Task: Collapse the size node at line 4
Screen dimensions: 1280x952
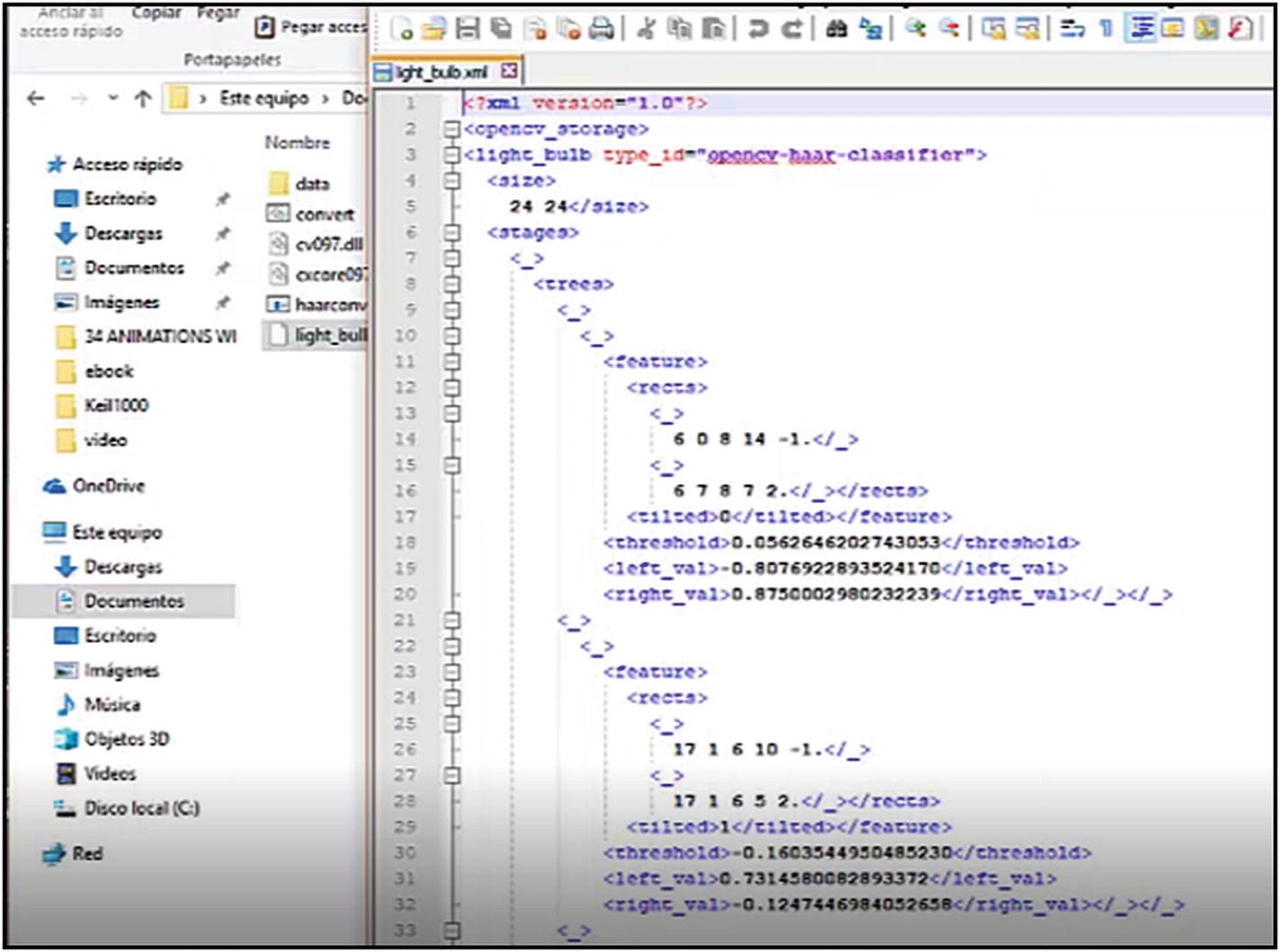Action: pos(452,181)
